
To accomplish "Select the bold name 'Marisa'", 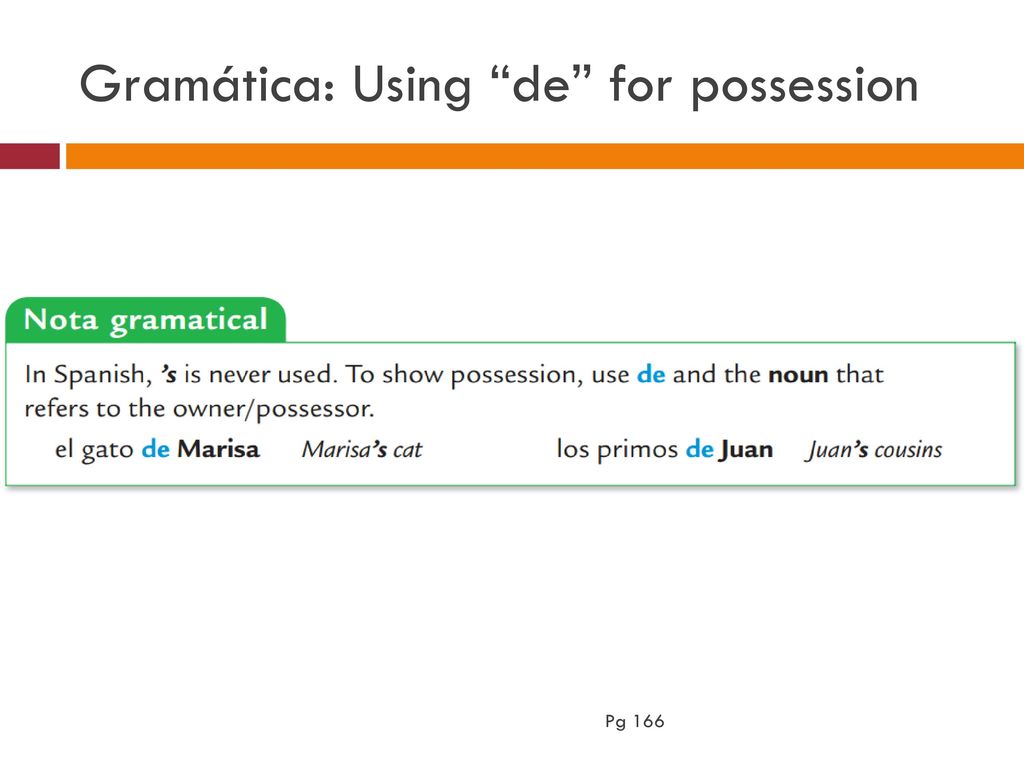I will [x=218, y=449].
